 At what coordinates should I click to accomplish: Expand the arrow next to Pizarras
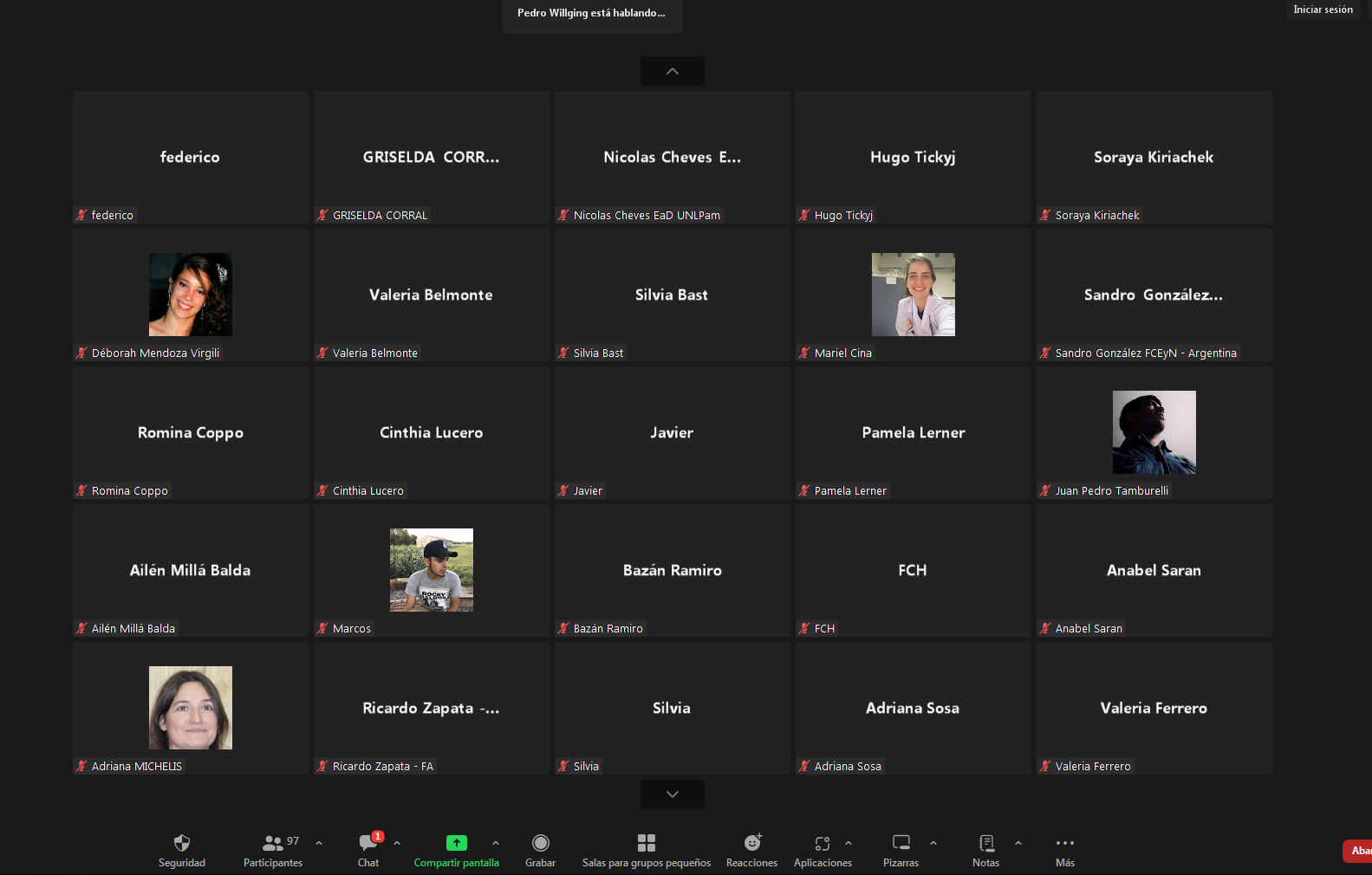click(x=933, y=843)
